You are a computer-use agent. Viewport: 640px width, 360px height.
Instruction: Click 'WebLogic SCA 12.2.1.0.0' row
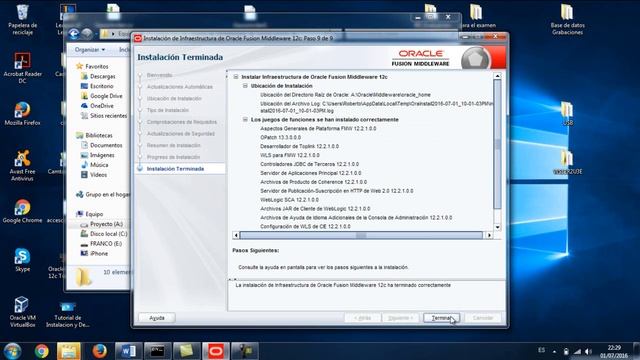289,200
